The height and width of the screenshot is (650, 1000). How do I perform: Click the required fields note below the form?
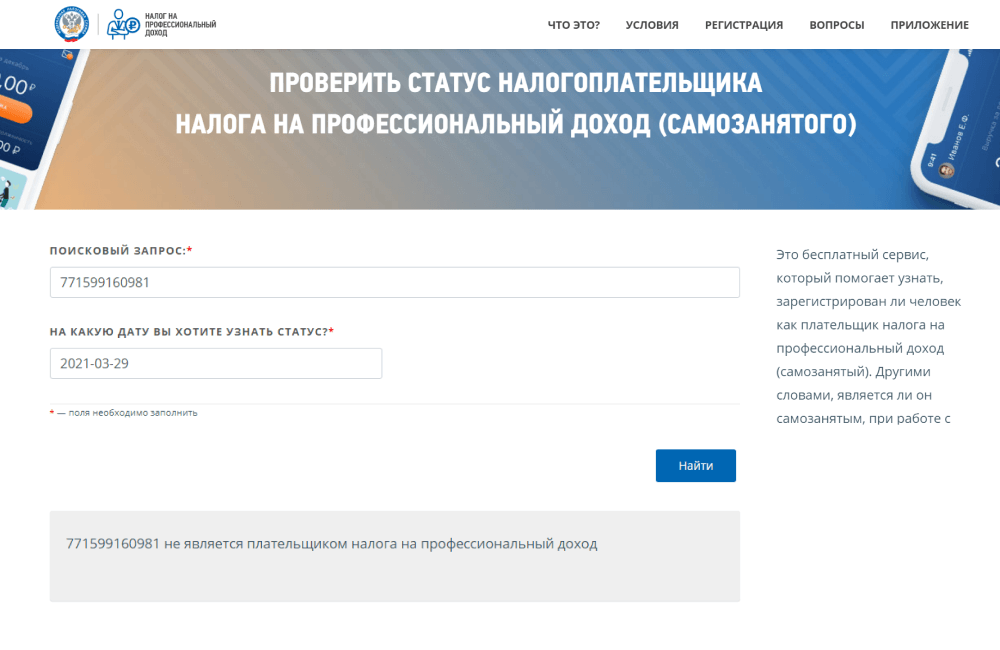(124, 412)
